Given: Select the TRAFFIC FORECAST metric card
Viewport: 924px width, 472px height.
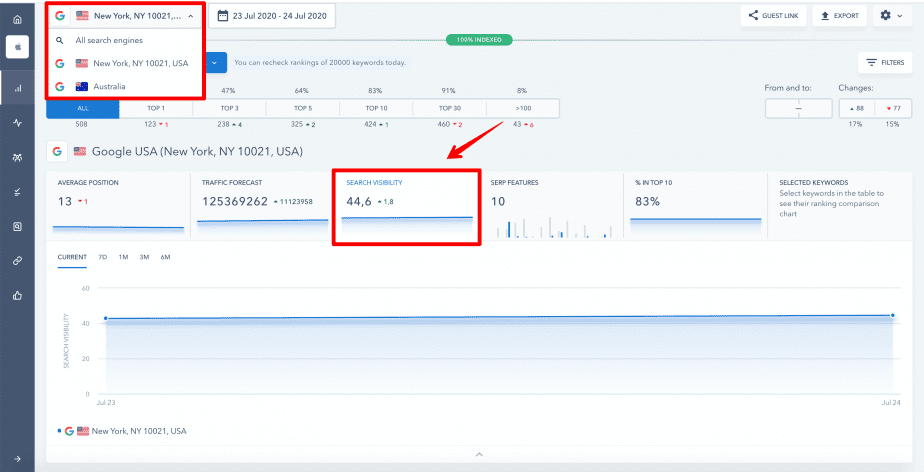Looking at the screenshot, I should point(262,205).
